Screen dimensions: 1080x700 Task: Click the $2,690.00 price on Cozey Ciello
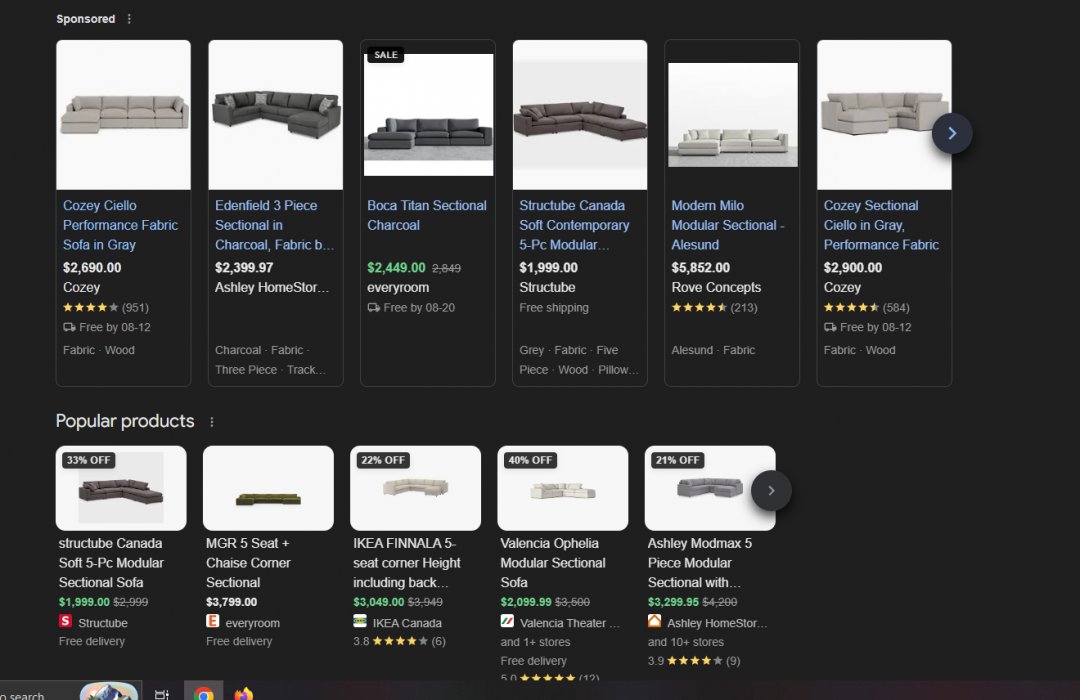point(92,267)
